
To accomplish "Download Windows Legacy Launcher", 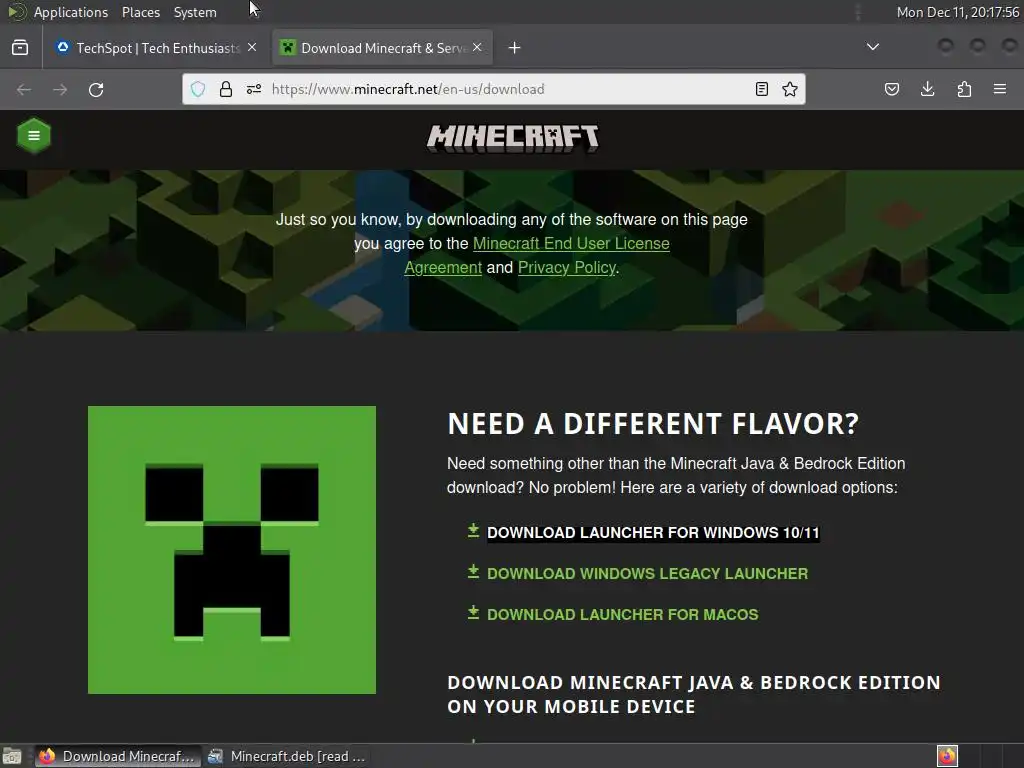I will click(648, 574).
